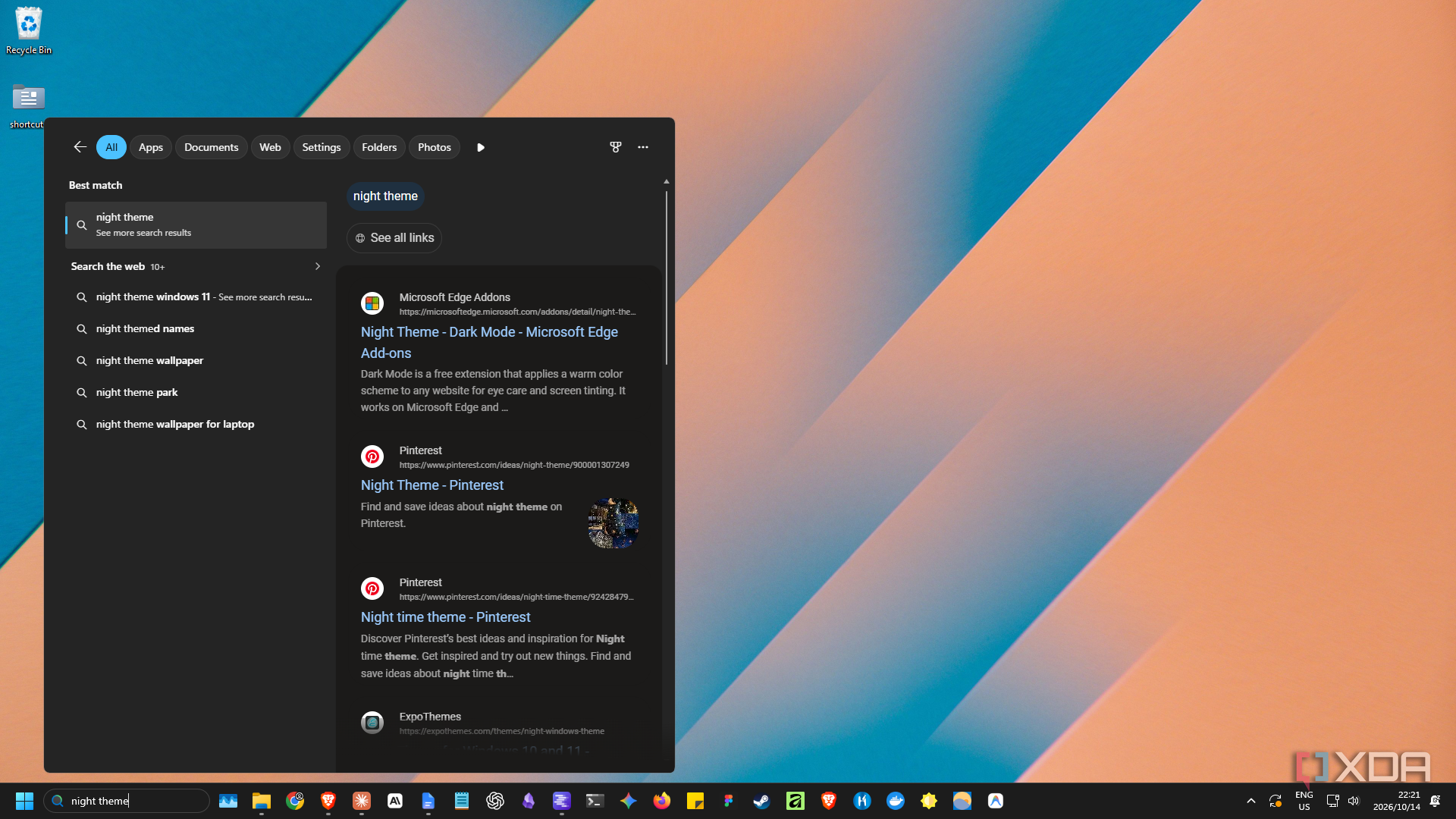Launch Steam from the taskbar
1456x819 pixels.
762,801
